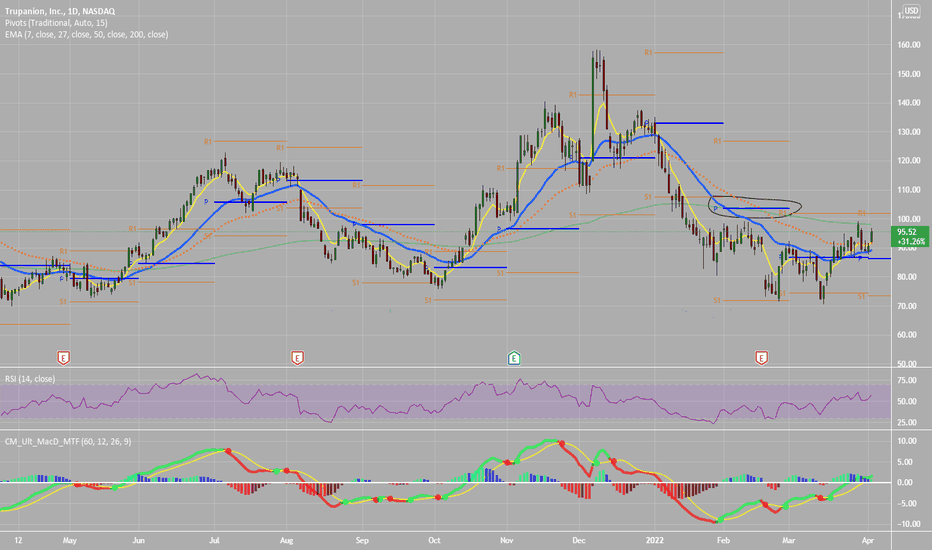The image size is (932, 550).
Task: Click the 110.00 price axis label
Action: pyautogui.click(x=909, y=190)
